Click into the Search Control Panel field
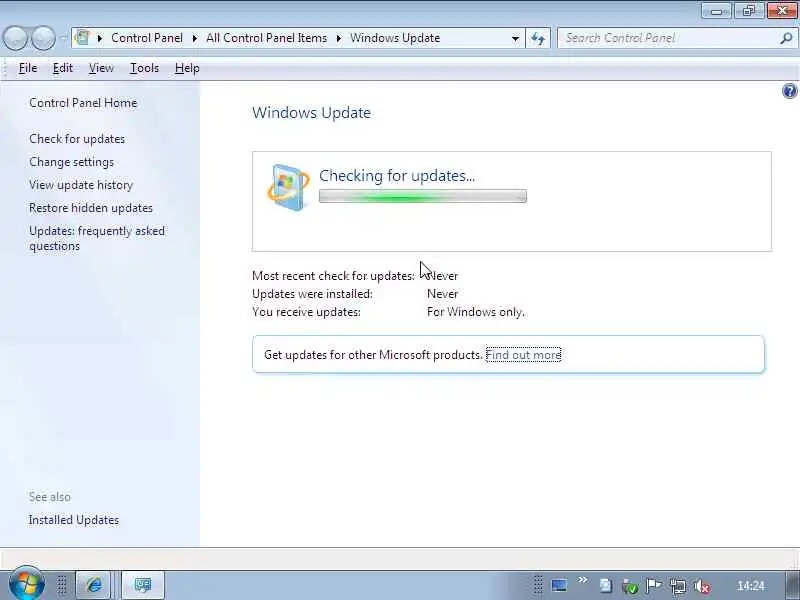The width and height of the screenshot is (800, 600). pyautogui.click(x=669, y=38)
